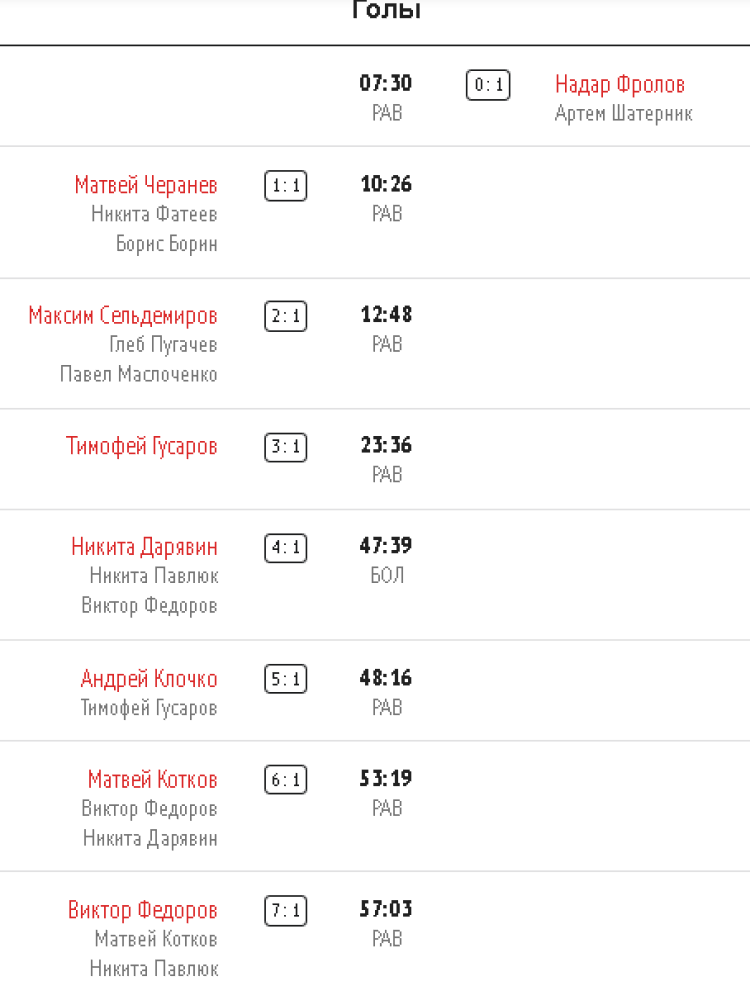Open Андрей Клочко player link
Viewport: 750px width, 986px height.
pyautogui.click(x=149, y=679)
